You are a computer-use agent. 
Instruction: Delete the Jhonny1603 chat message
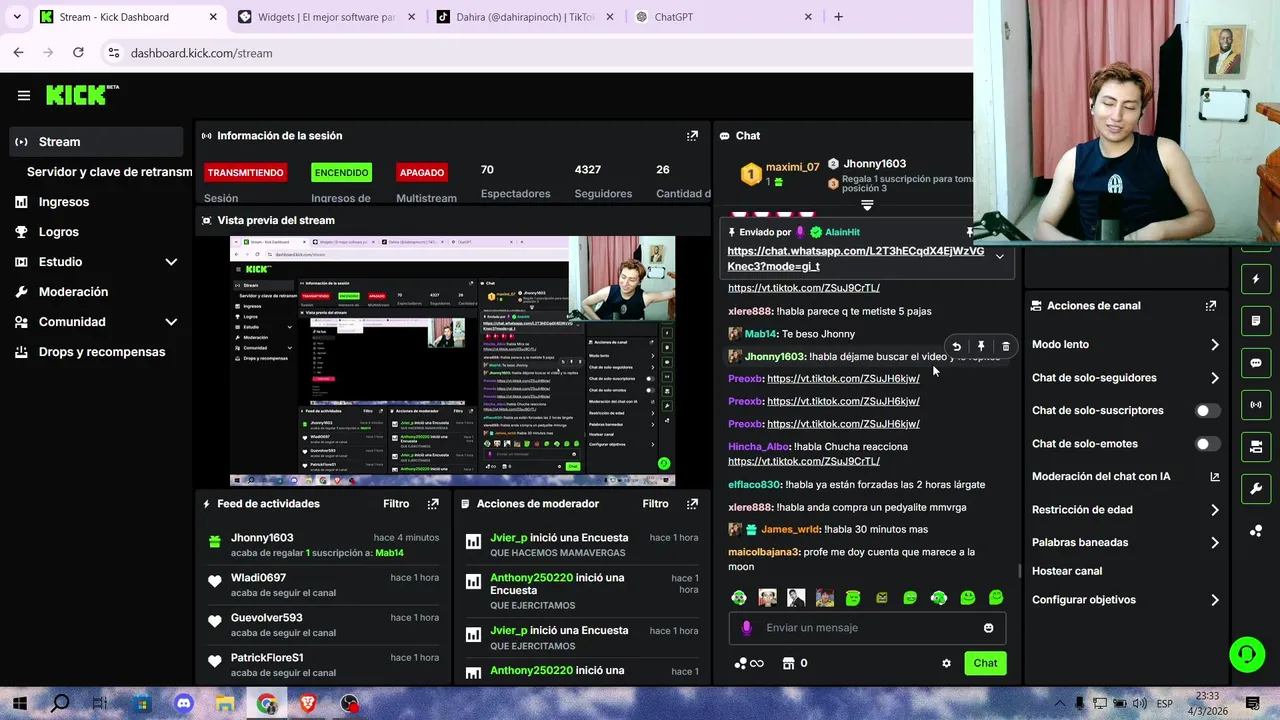[1005, 347]
